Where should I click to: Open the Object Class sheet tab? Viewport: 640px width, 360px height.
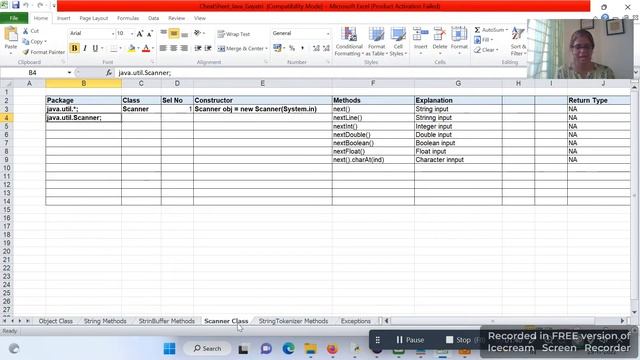pyautogui.click(x=56, y=321)
